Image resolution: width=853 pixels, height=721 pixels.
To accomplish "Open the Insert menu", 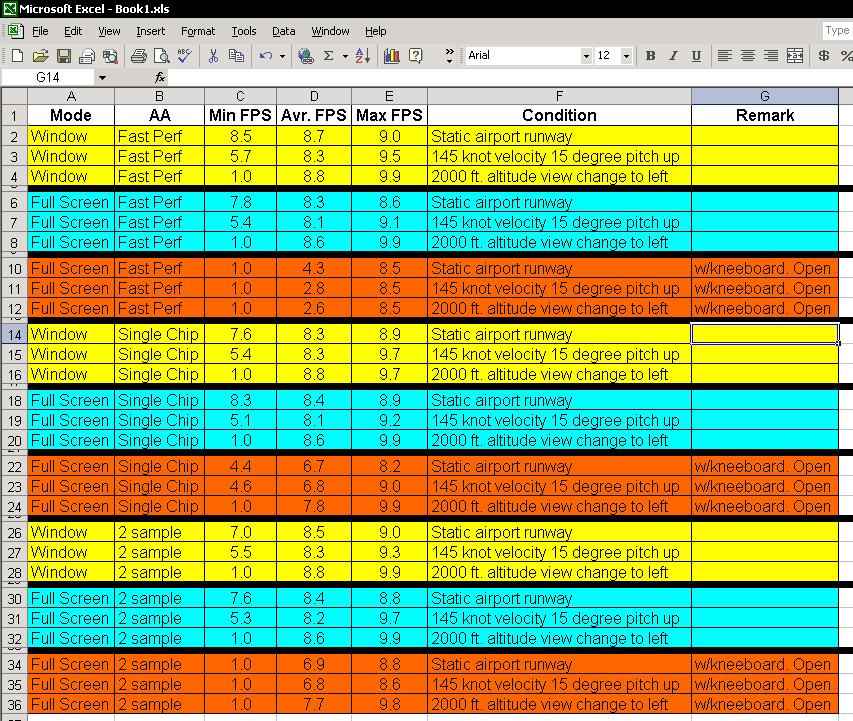I will tap(150, 31).
